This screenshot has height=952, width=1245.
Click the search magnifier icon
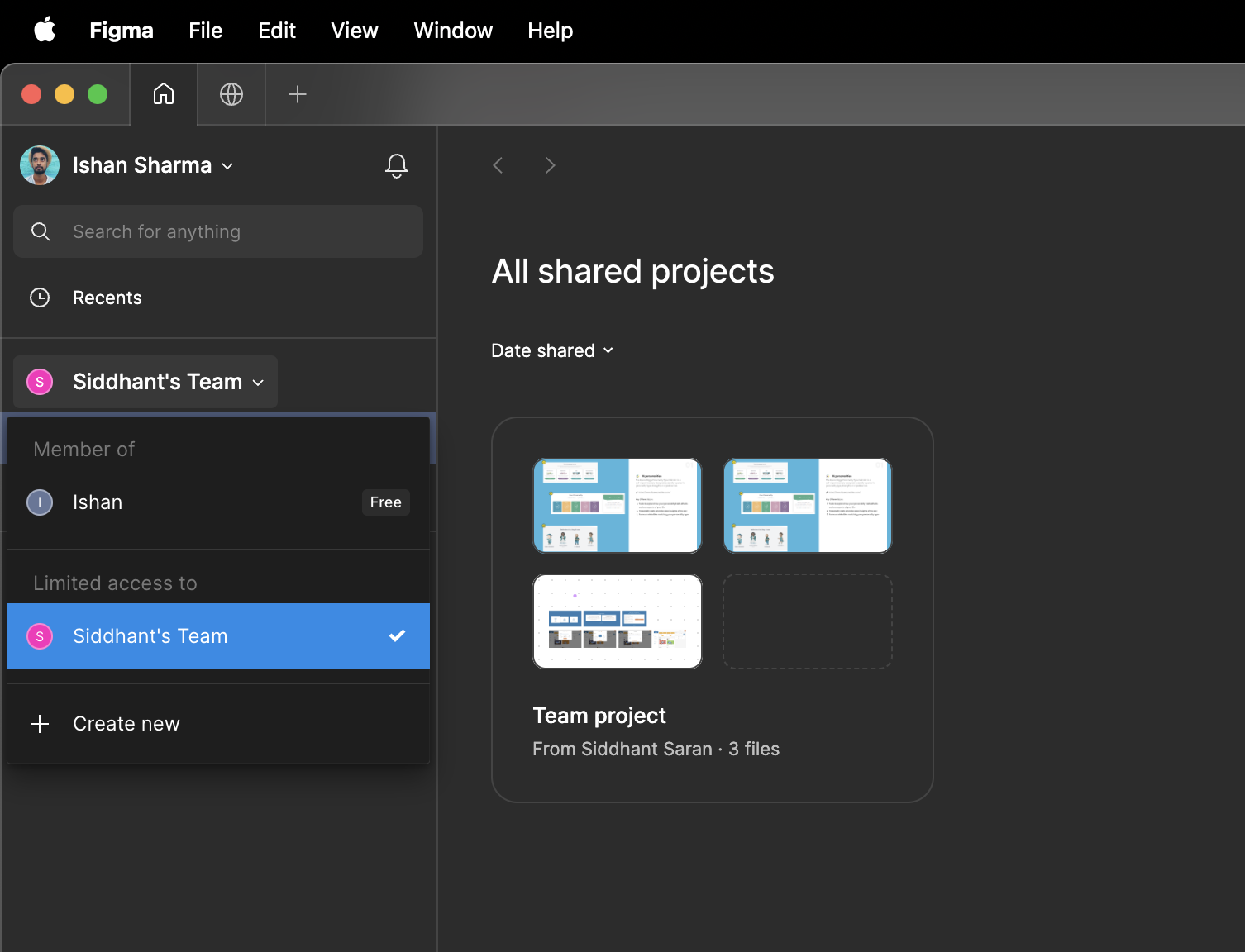[41, 231]
